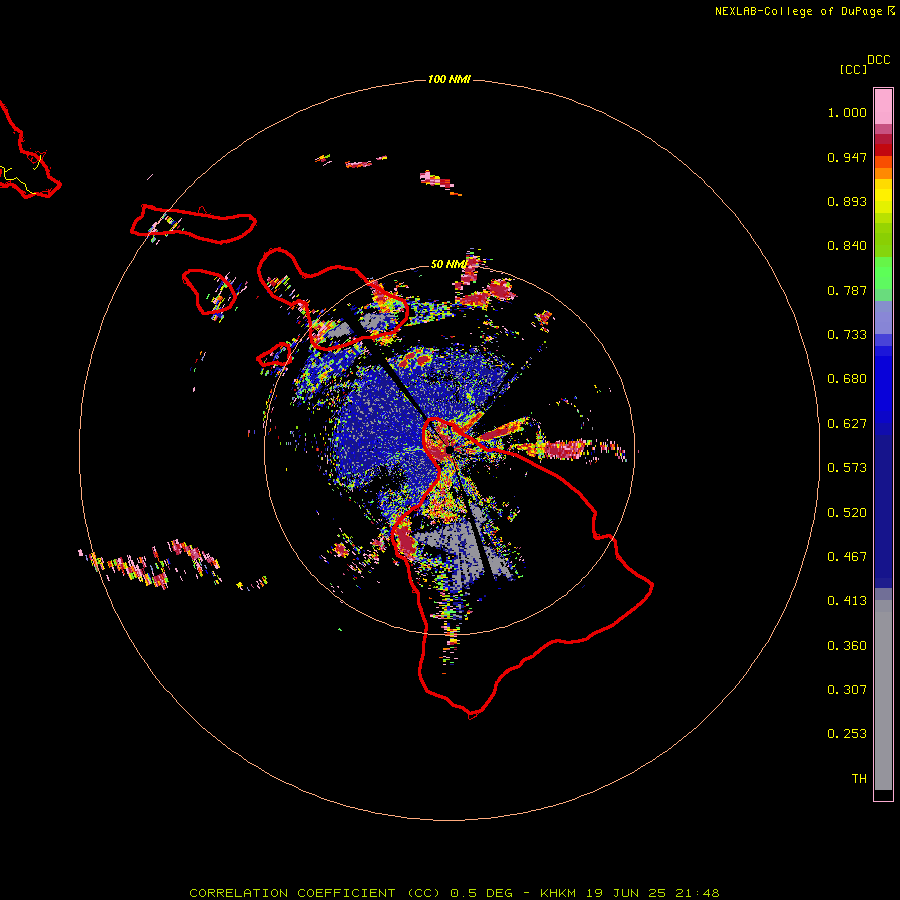Click the radar site center of the range rings
The height and width of the screenshot is (900, 900).
click(x=449, y=450)
